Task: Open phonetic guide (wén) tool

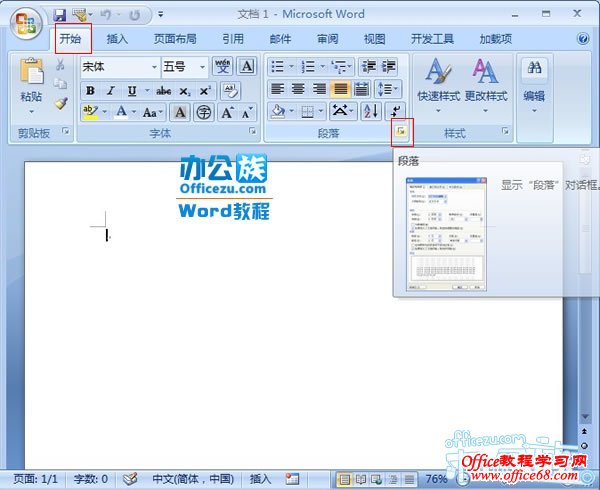Action: (223, 67)
